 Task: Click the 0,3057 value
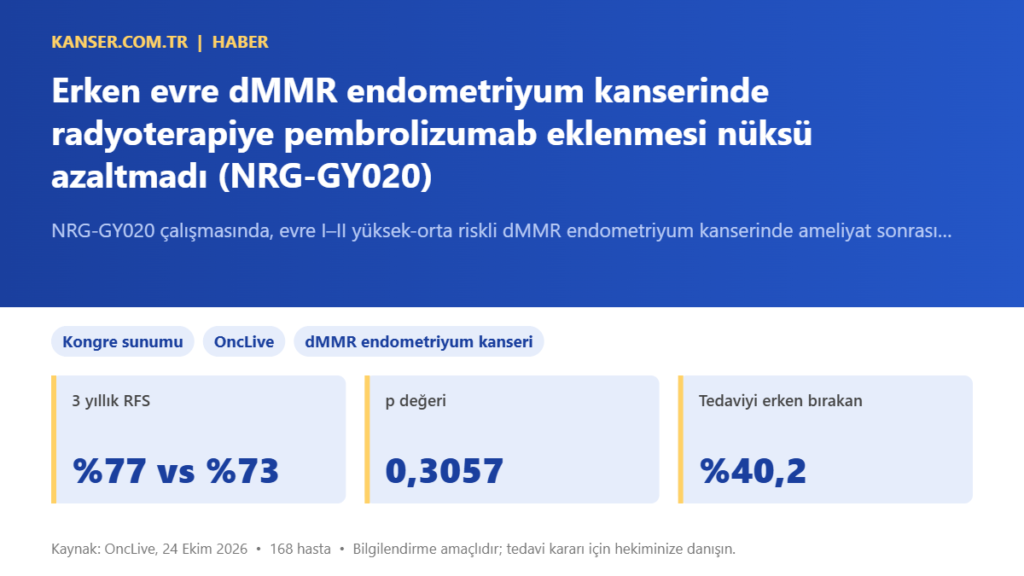coord(444,471)
